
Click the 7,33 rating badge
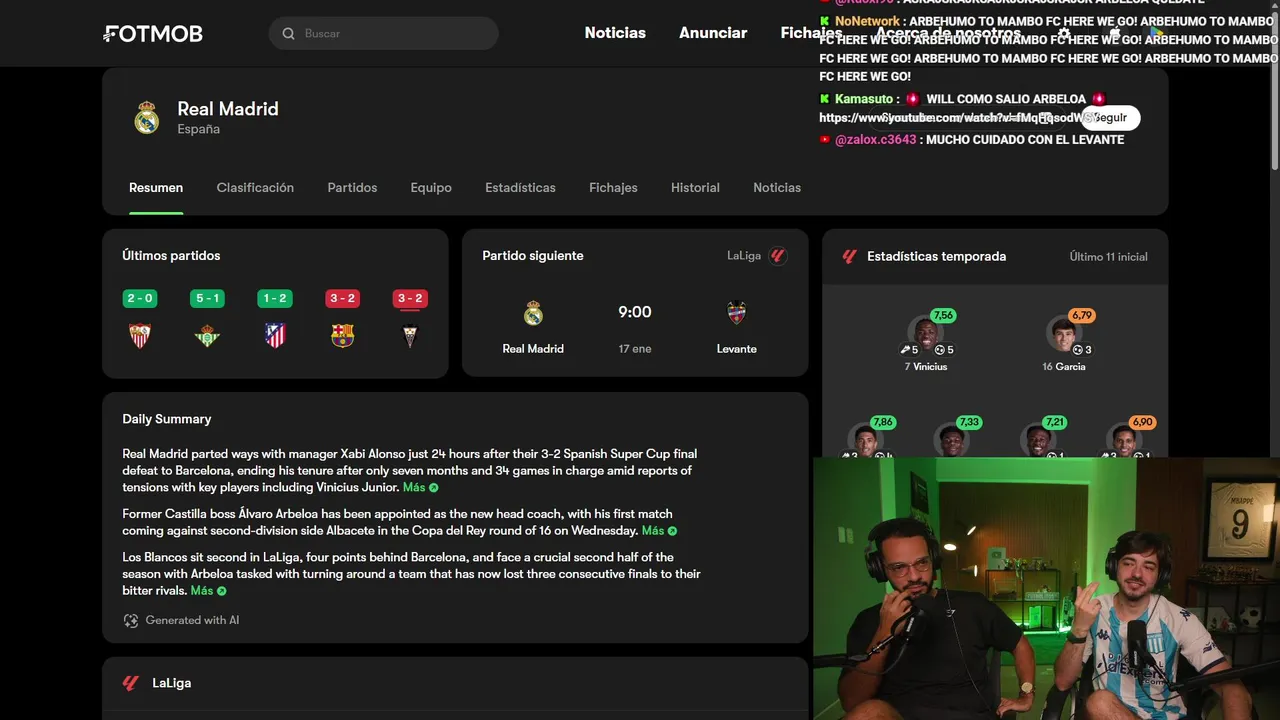(969, 422)
